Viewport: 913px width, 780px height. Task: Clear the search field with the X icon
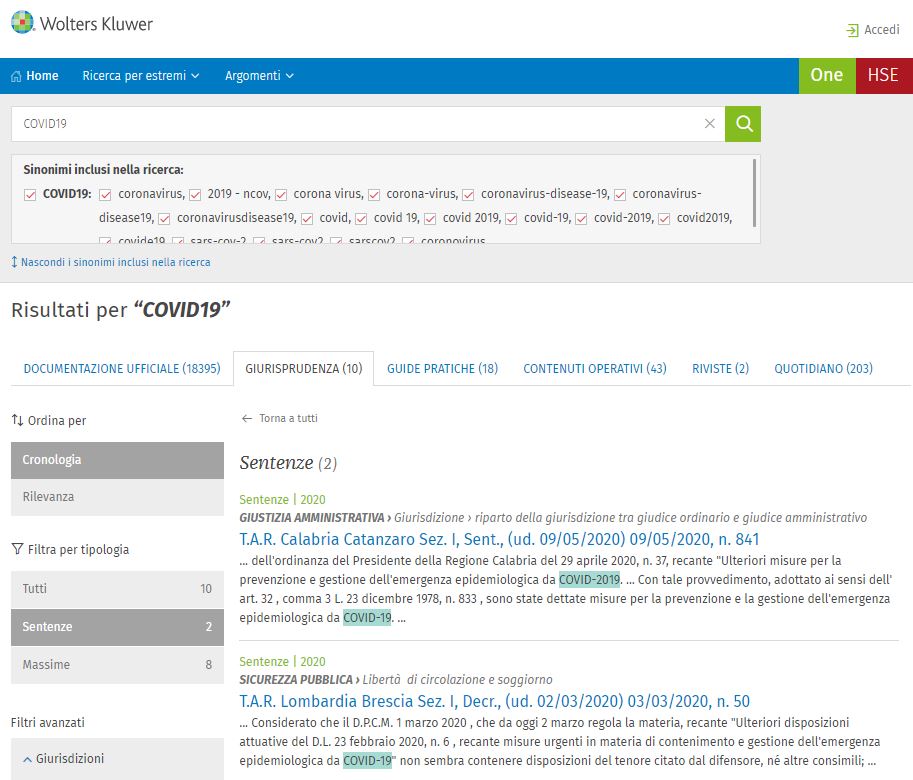(x=710, y=124)
